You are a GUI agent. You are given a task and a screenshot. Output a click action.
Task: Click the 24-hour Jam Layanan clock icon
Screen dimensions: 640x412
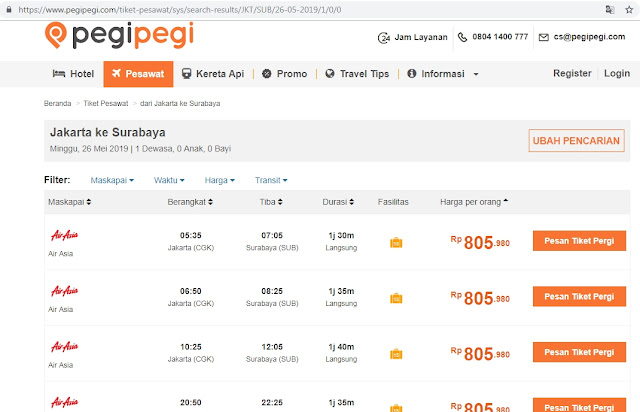384,38
